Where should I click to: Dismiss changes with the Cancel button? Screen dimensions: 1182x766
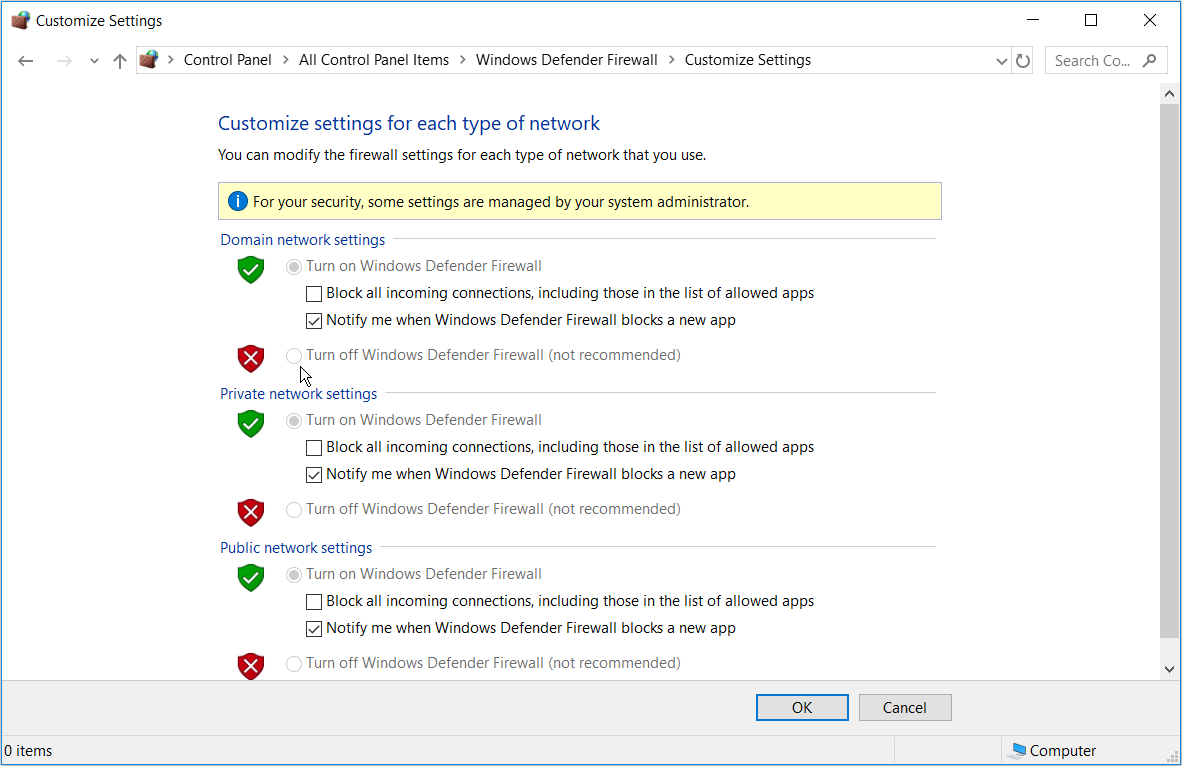tap(904, 707)
